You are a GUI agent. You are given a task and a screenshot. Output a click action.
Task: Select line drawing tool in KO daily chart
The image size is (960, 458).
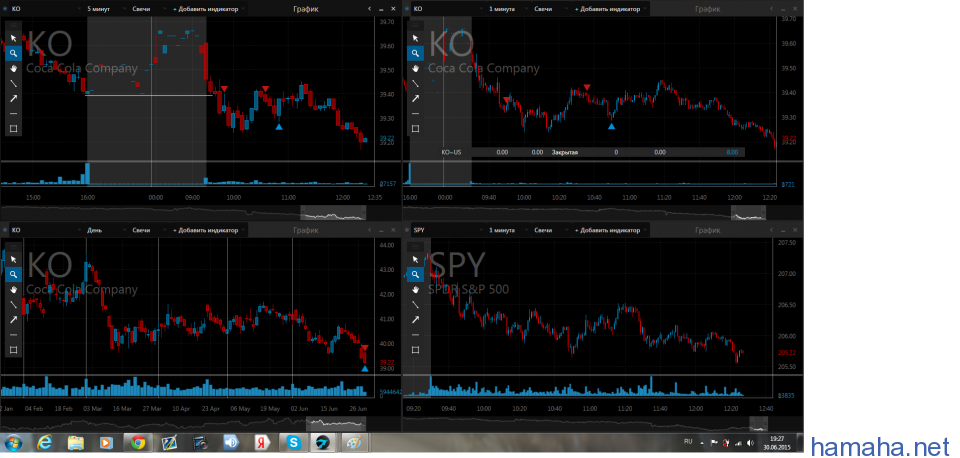tap(13, 304)
